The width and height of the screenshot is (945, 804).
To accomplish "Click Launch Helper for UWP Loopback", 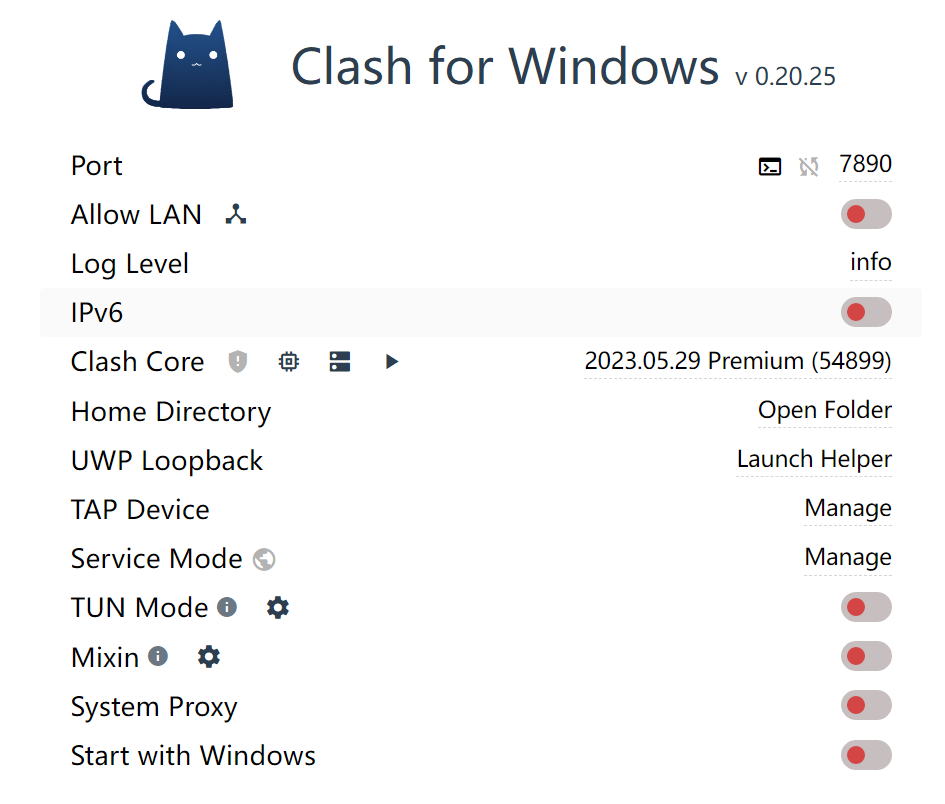I will 814,459.
